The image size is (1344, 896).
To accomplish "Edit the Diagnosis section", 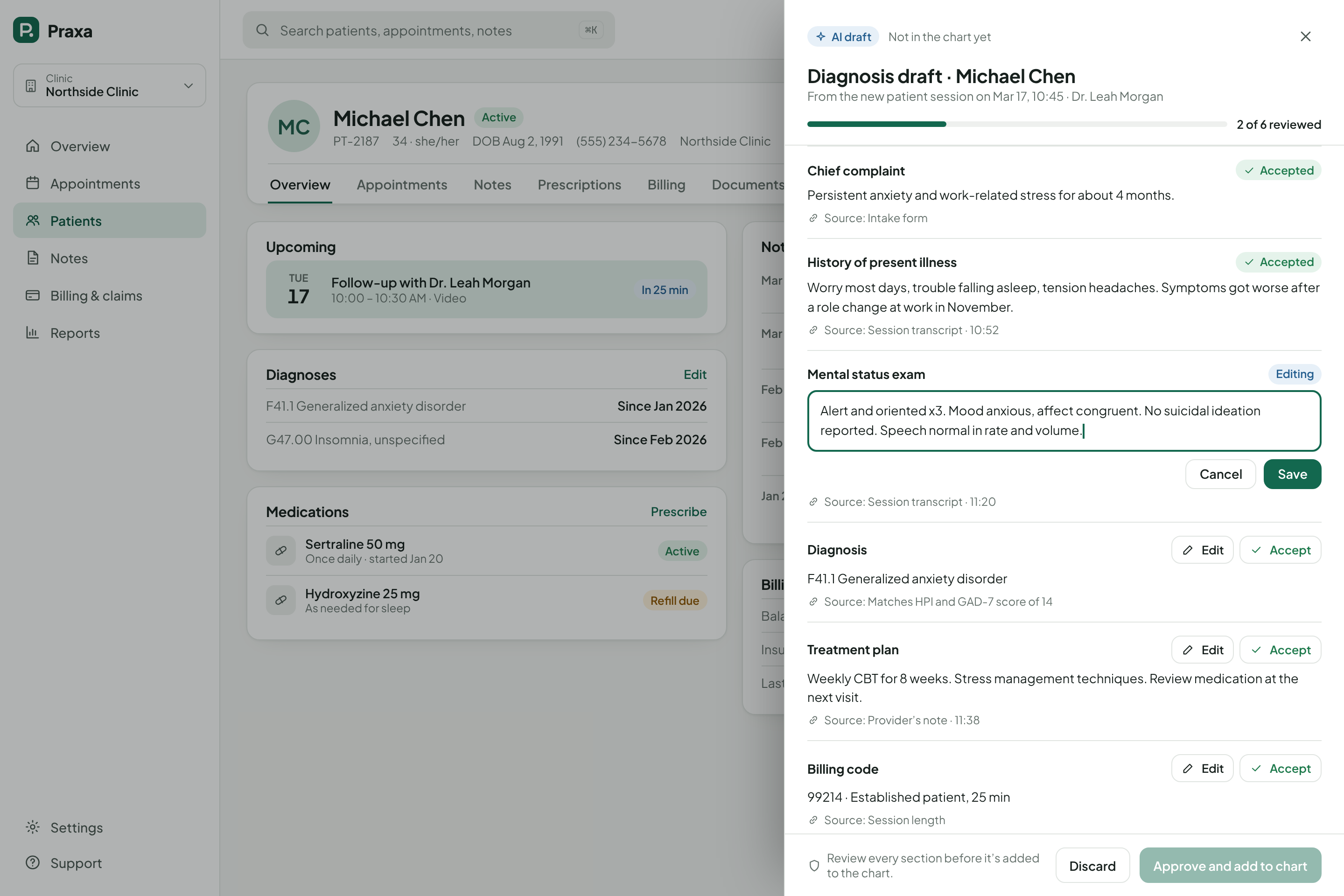I will tap(1202, 550).
